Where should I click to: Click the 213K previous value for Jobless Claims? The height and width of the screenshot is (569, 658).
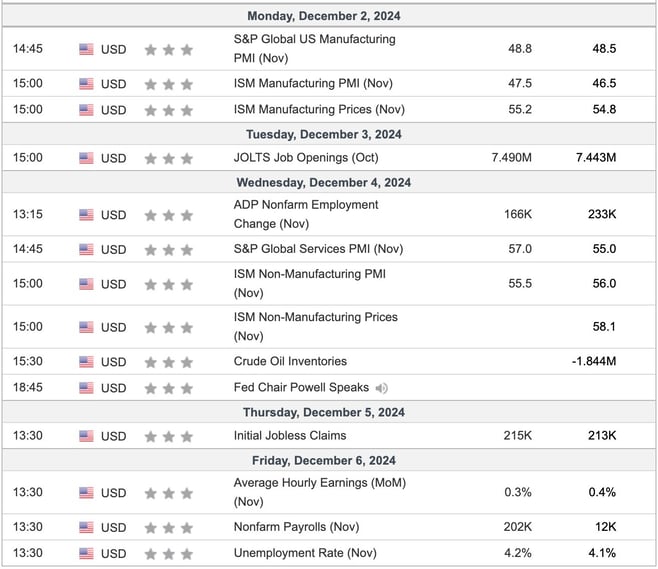602,435
